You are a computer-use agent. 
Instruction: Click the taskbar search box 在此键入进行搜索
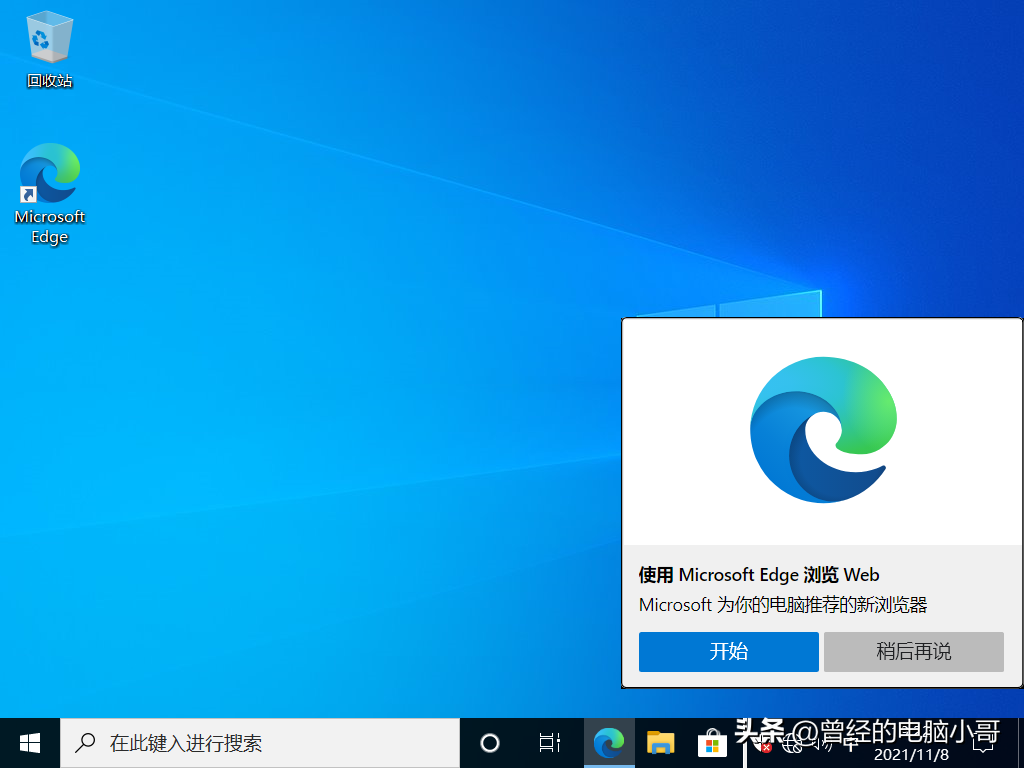[260, 743]
